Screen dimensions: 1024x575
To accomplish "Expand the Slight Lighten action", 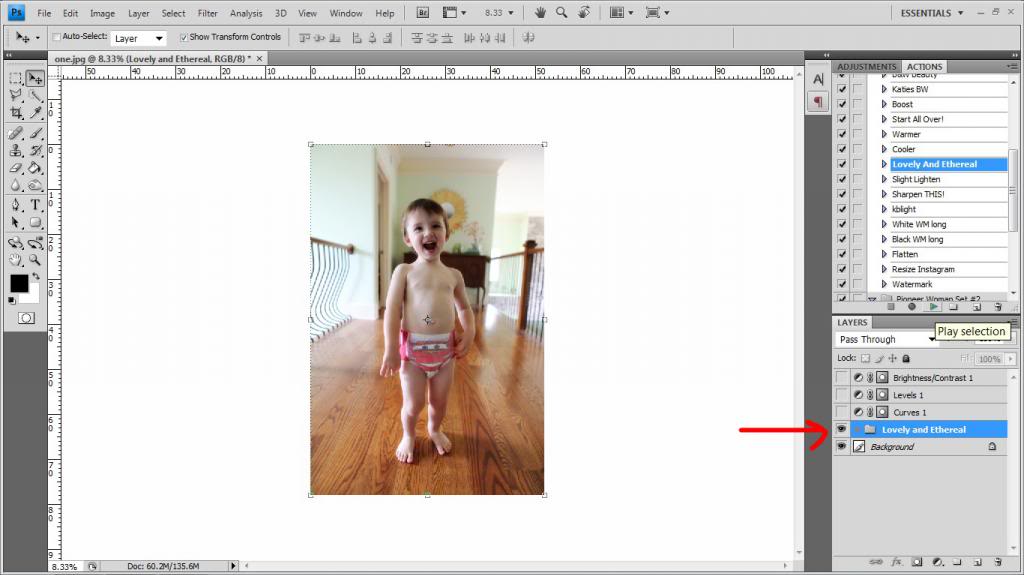I will (x=884, y=179).
